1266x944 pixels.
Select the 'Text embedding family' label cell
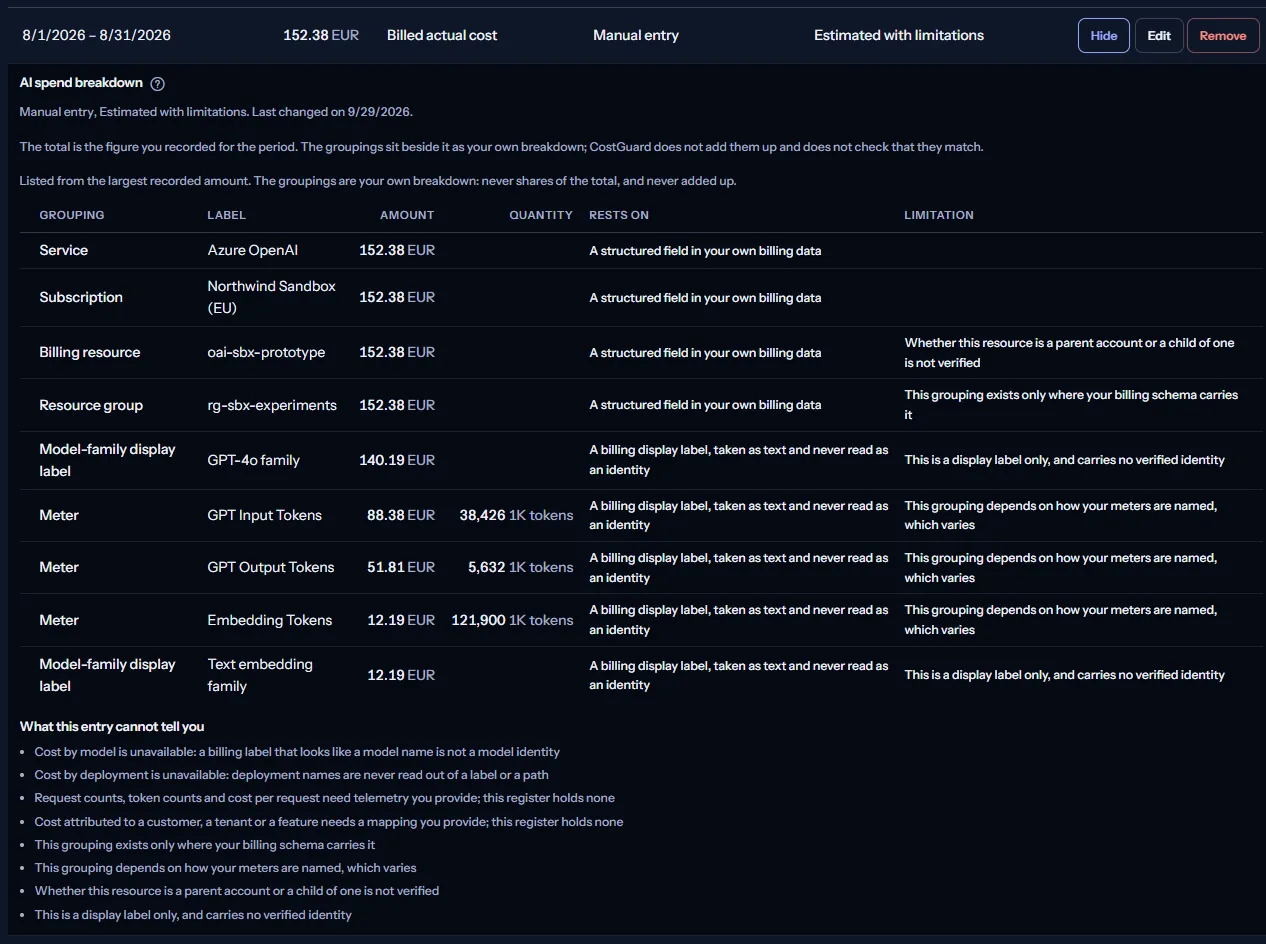point(260,675)
